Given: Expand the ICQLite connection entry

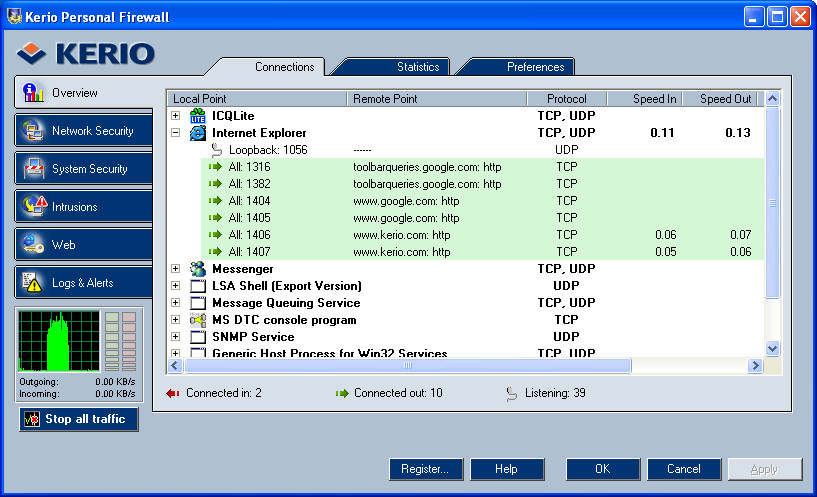Looking at the screenshot, I should coord(176,116).
